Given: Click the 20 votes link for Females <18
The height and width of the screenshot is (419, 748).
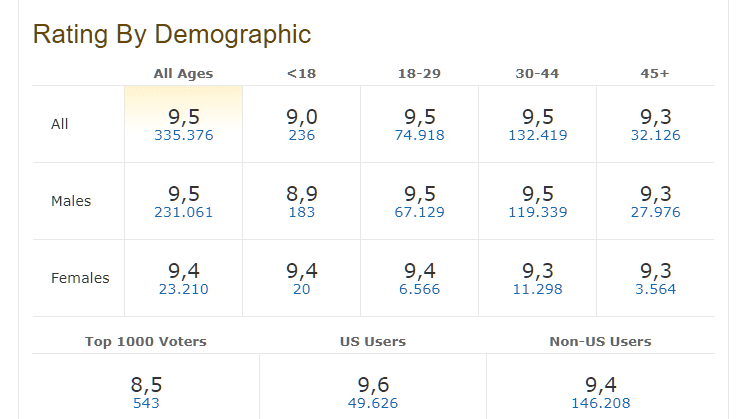Looking at the screenshot, I should pyautogui.click(x=301, y=289).
